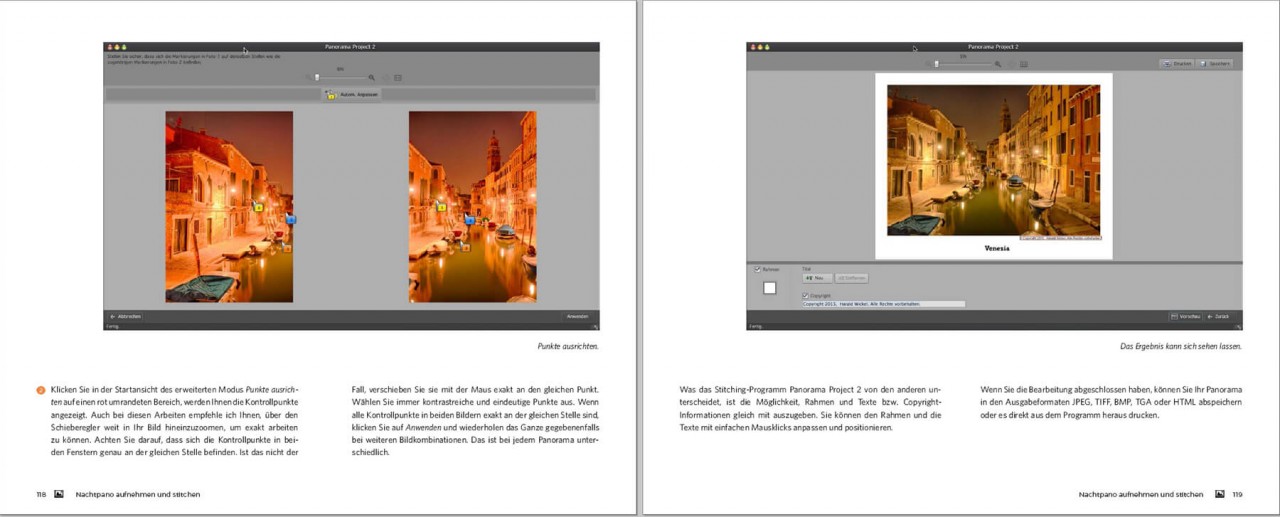Image resolution: width=1280 pixels, height=517 pixels.
Task: Click zoom-in magnifier in right Panorama window
Action: pos(999,64)
